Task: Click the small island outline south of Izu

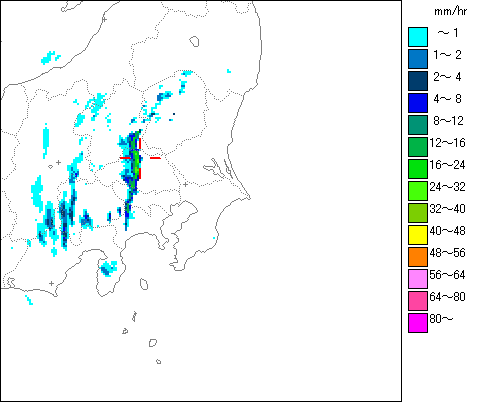Action: pos(144,284)
